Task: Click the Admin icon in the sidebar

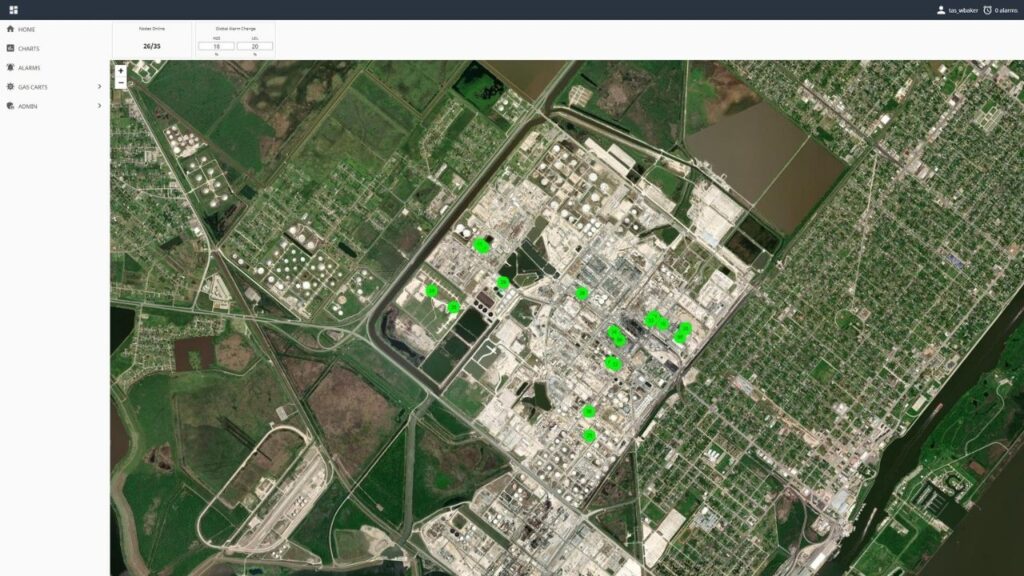Action: coord(9,106)
